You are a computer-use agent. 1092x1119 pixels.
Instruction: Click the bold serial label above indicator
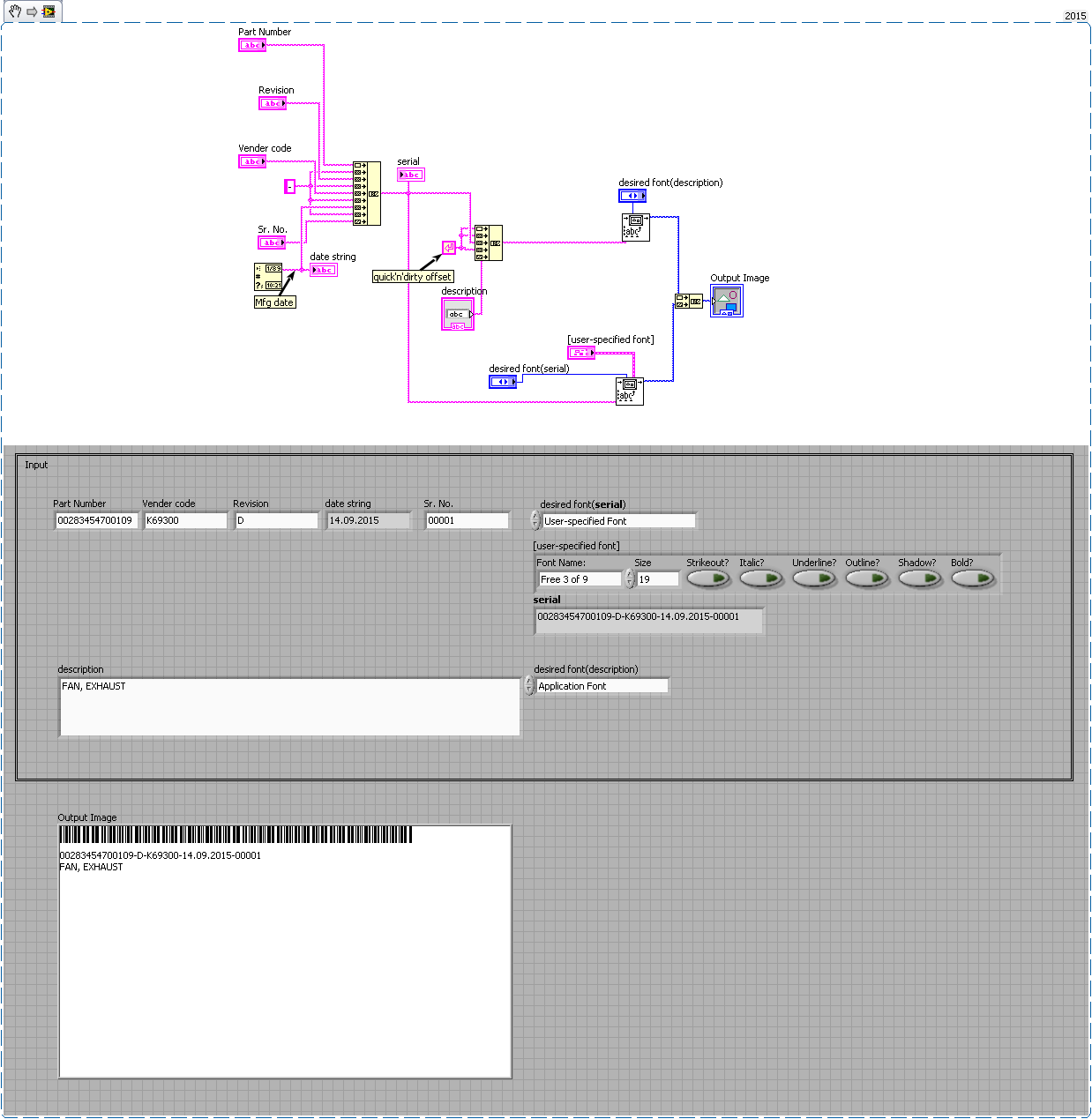[547, 600]
